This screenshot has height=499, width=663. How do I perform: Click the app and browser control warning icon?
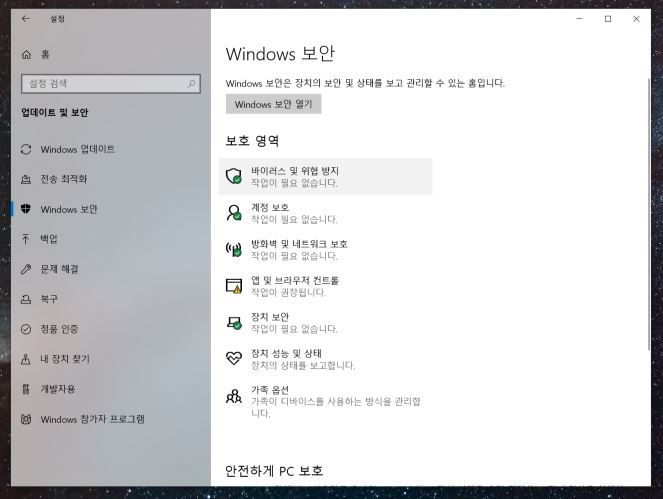233,286
